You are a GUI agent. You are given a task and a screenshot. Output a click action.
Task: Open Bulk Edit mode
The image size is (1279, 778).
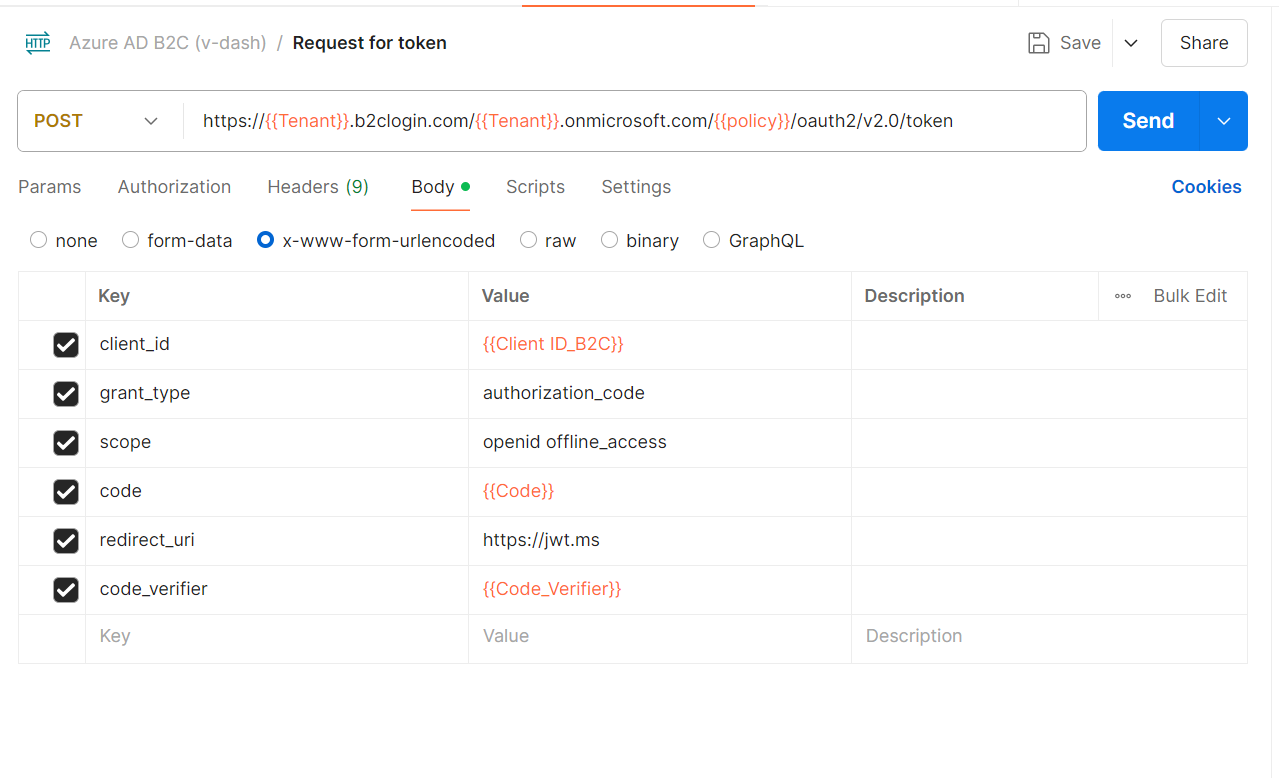pyautogui.click(x=1190, y=296)
